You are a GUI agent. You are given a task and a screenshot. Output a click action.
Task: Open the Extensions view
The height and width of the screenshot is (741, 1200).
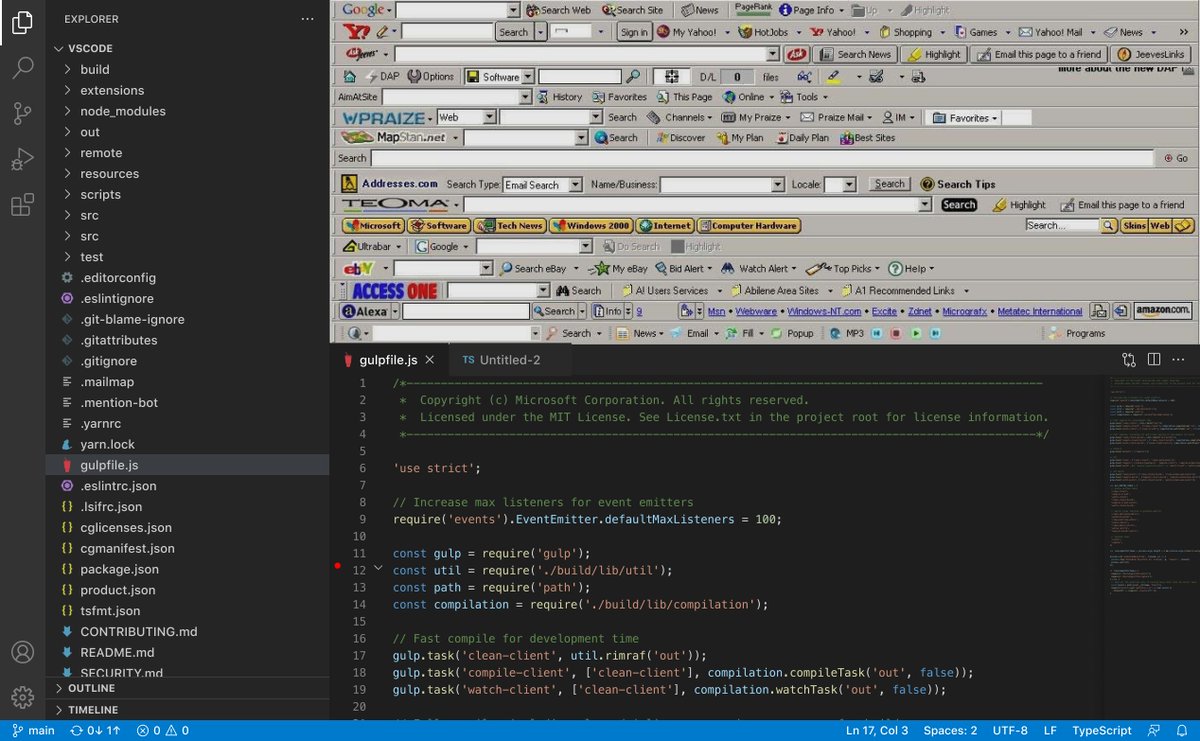[22, 206]
